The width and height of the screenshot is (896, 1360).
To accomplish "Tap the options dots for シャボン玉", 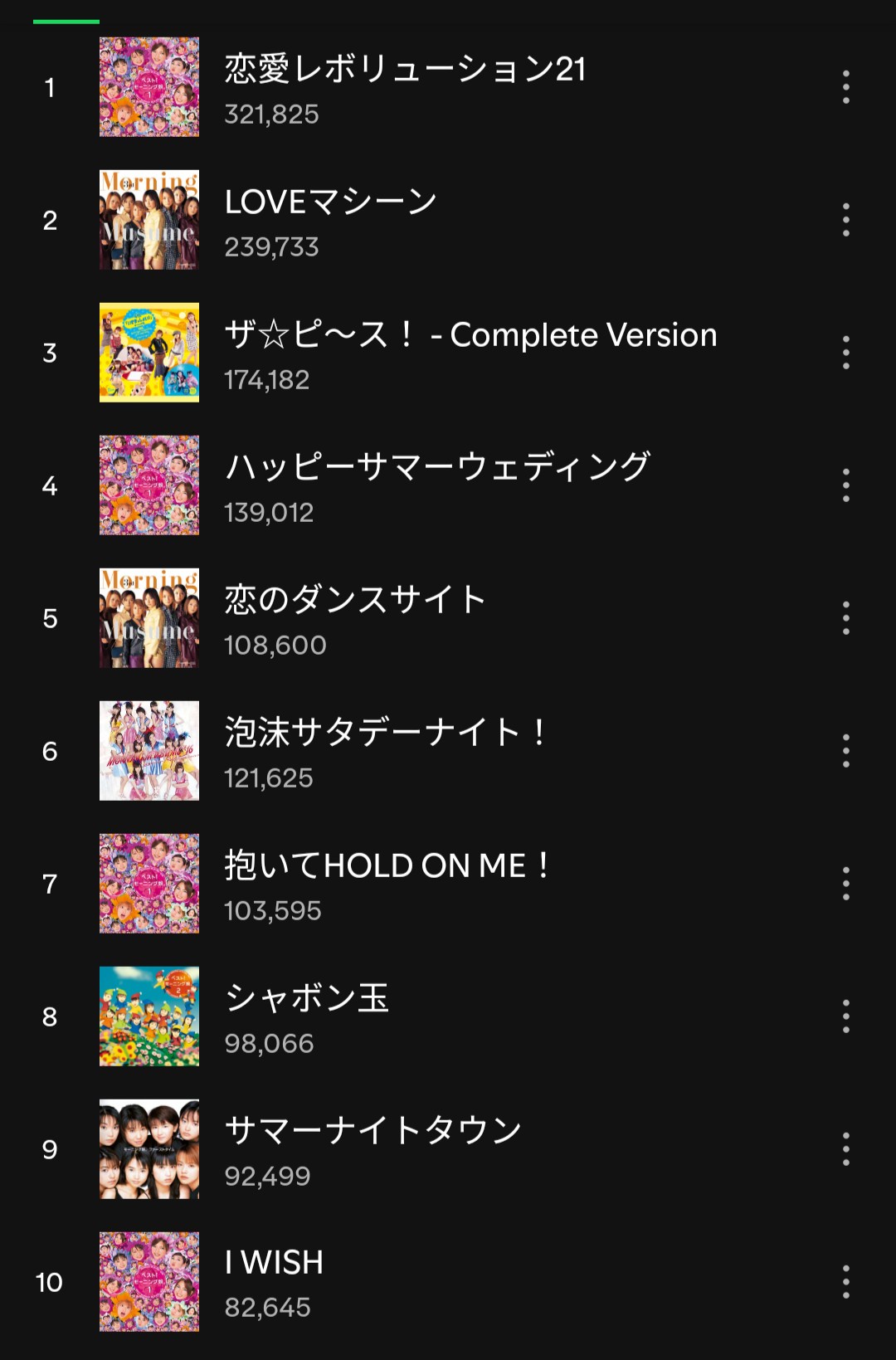I will (845, 1016).
